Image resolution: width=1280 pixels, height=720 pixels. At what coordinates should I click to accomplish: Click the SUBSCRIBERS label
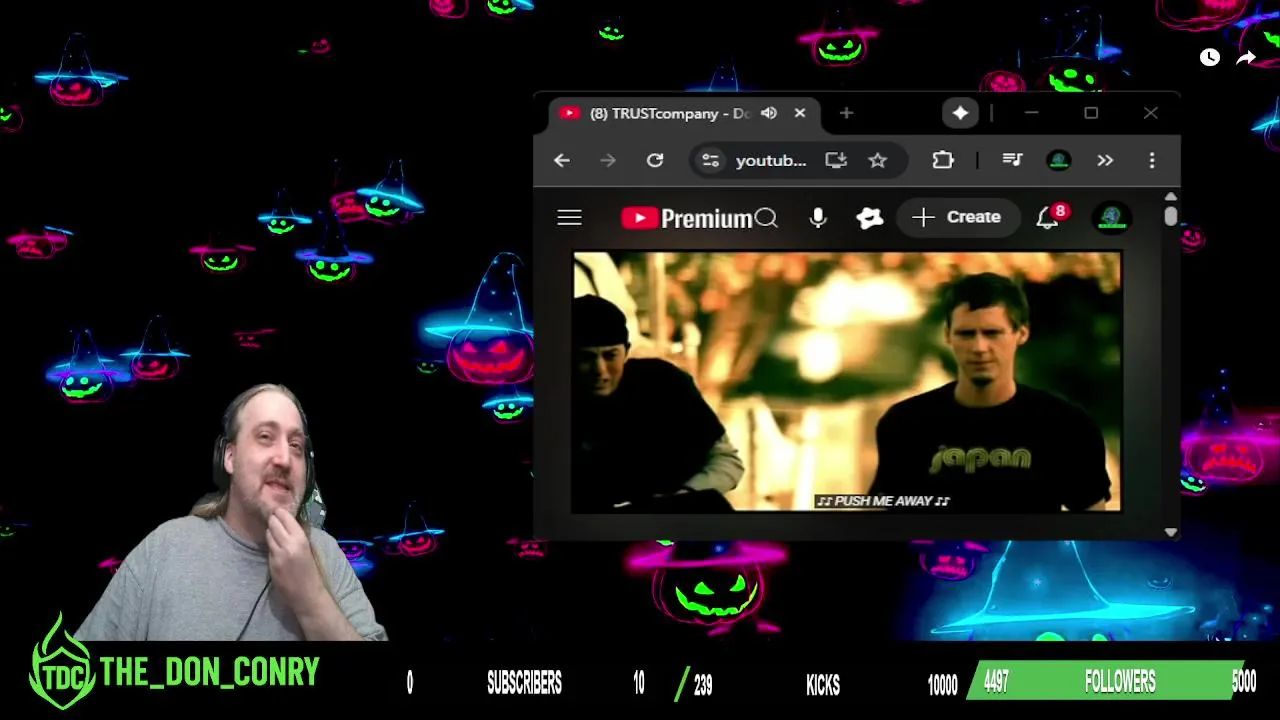(524, 683)
